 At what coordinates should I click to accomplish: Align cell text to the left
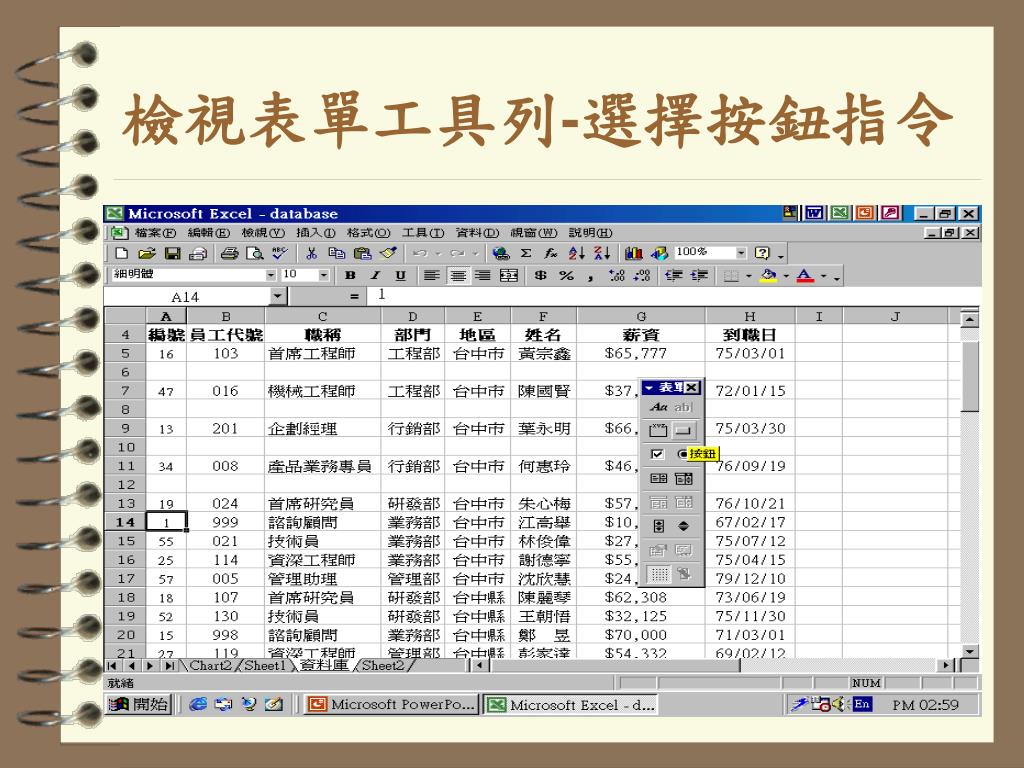pyautogui.click(x=432, y=276)
